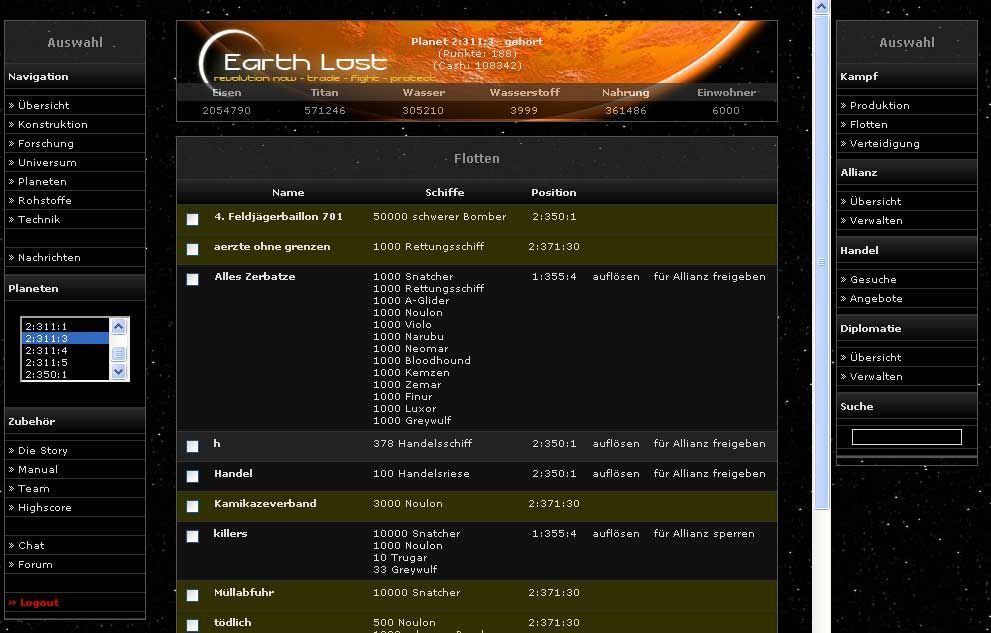Open Universum in the left menu

pyautogui.click(x=47, y=162)
